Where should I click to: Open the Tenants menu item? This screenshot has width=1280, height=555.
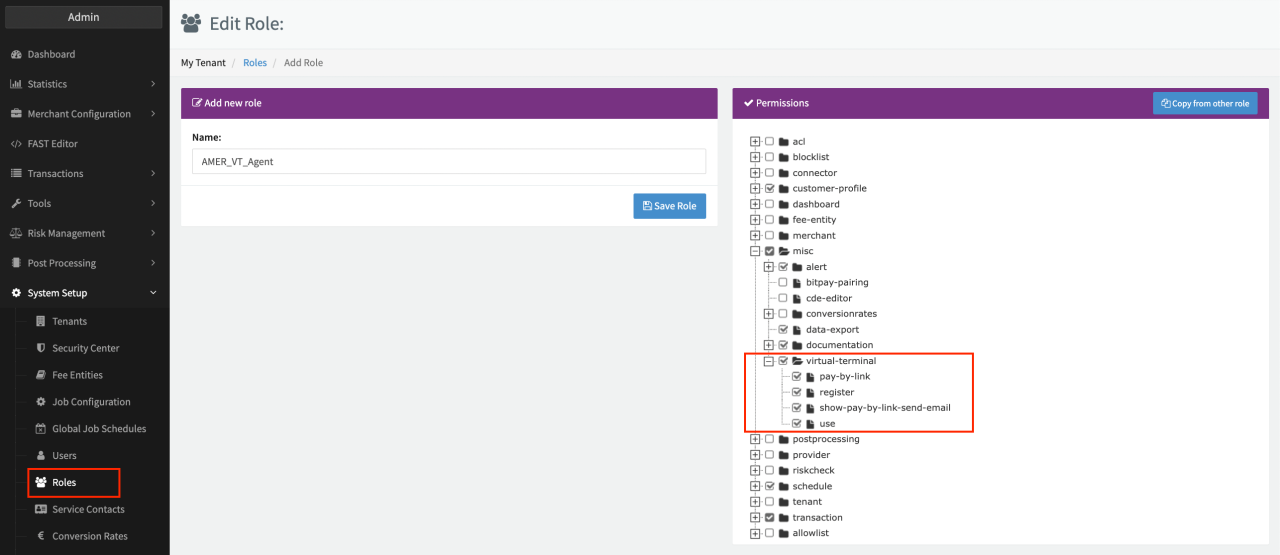pyautogui.click(x=69, y=321)
